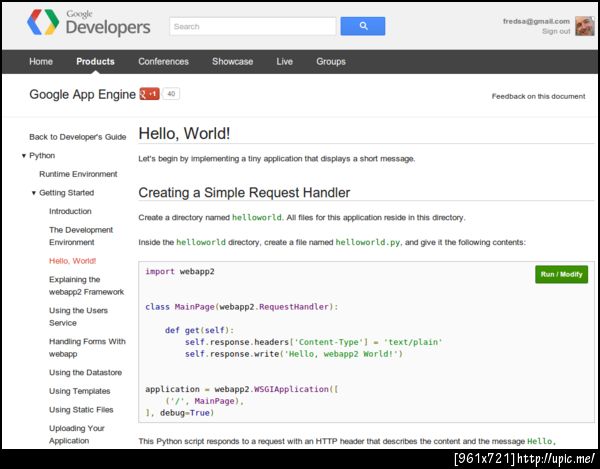Viewport: 600px width, 469px height.
Task: Open Handling Forms With webapp link
Action: click(87, 348)
